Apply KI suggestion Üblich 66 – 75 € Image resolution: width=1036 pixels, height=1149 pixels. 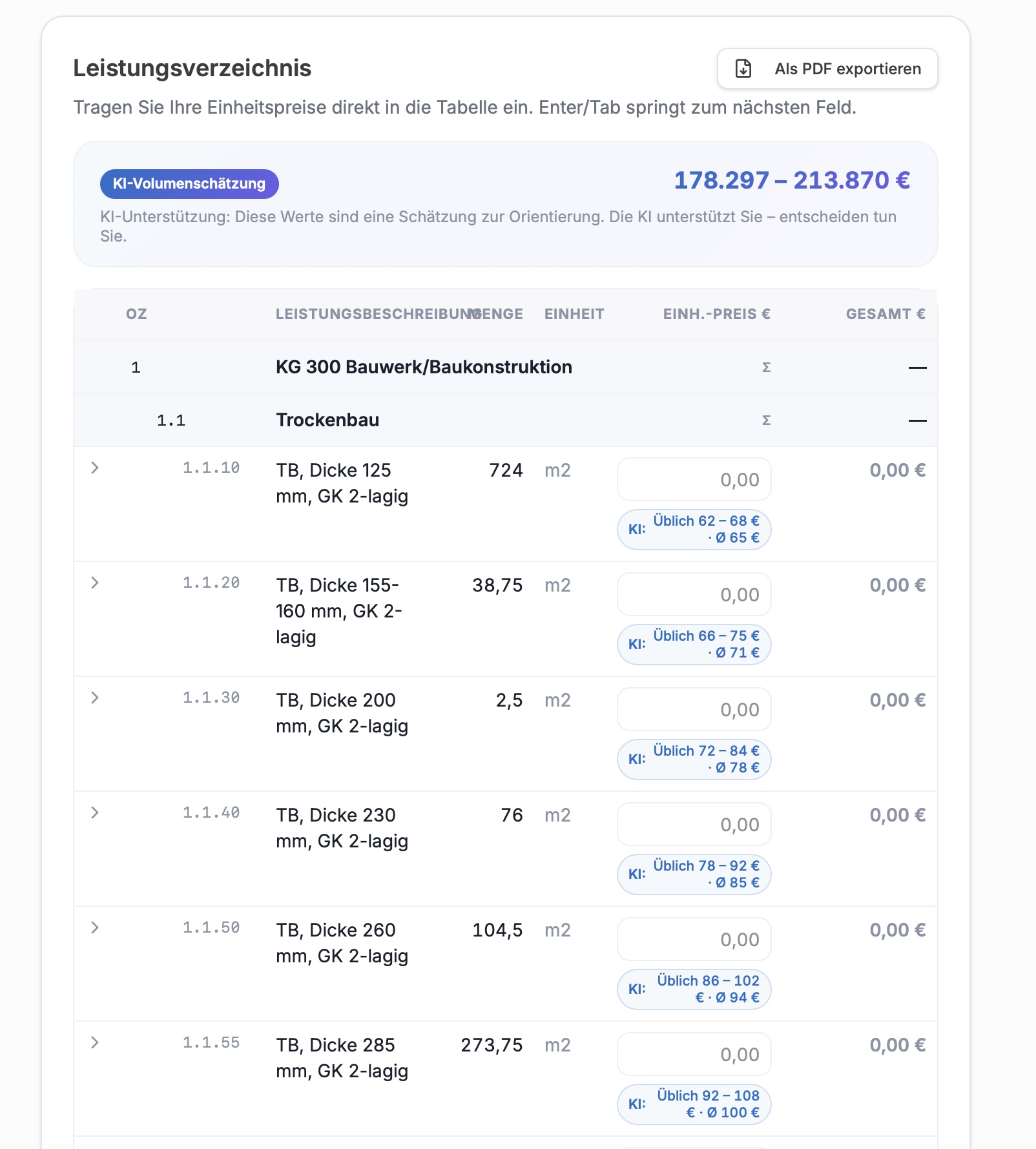(694, 645)
